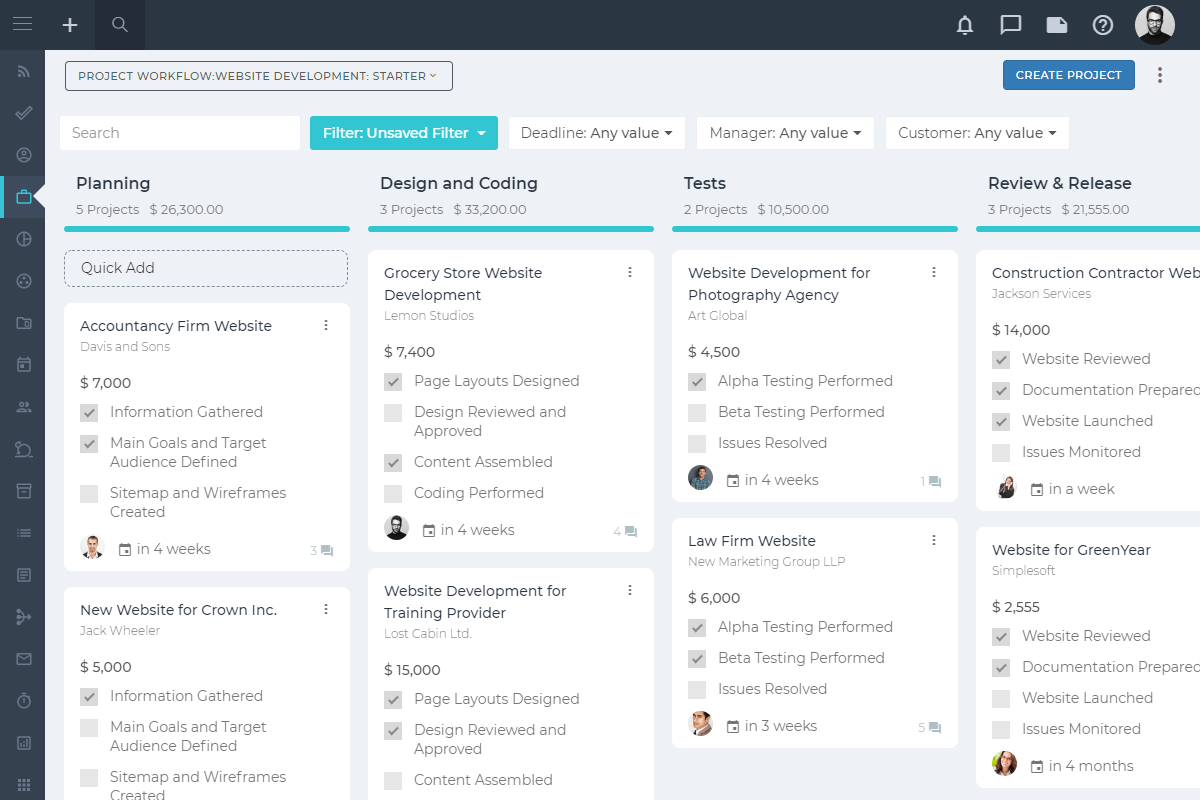The height and width of the screenshot is (800, 1200).
Task: Open three-dot menu on Accountancy Firm Website card
Action: (326, 325)
